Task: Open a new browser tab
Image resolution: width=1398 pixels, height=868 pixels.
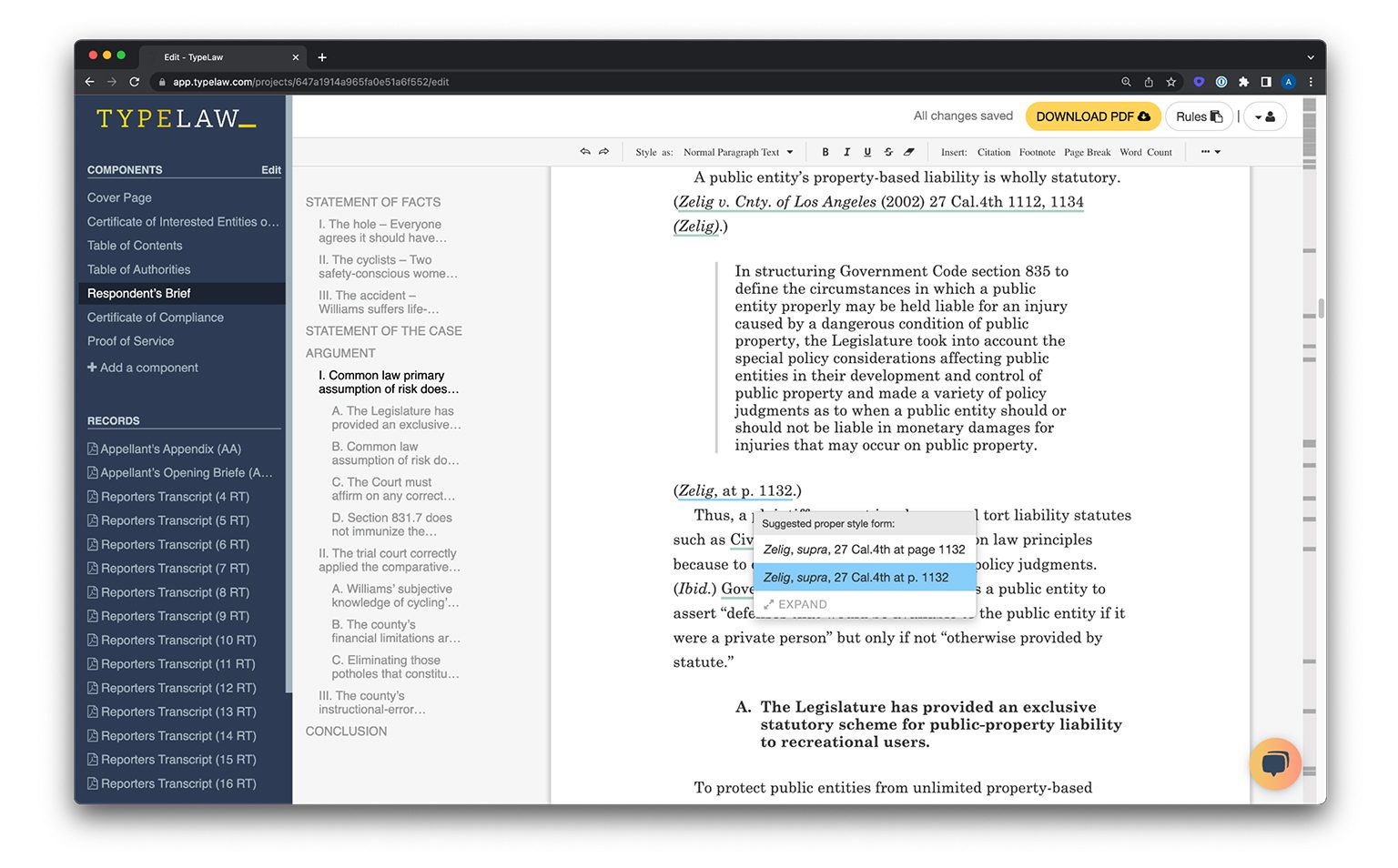Action: point(322,57)
